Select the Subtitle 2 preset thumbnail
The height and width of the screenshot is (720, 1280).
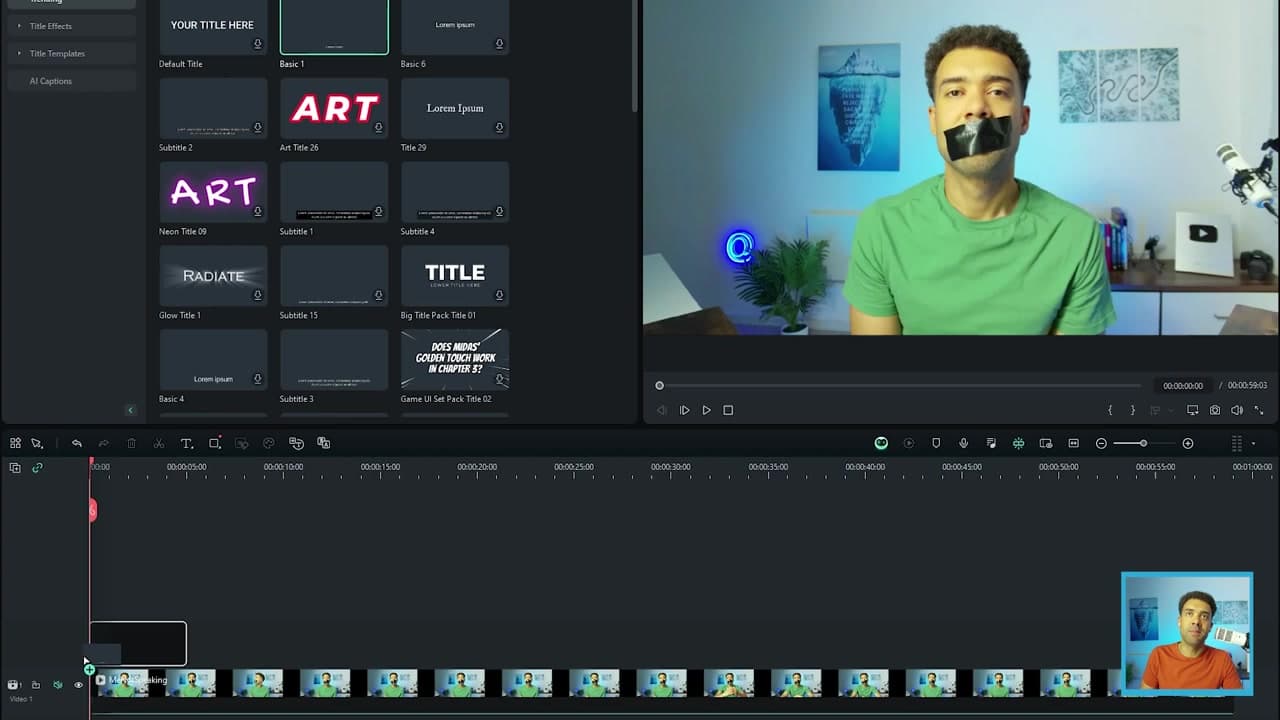pyautogui.click(x=213, y=108)
